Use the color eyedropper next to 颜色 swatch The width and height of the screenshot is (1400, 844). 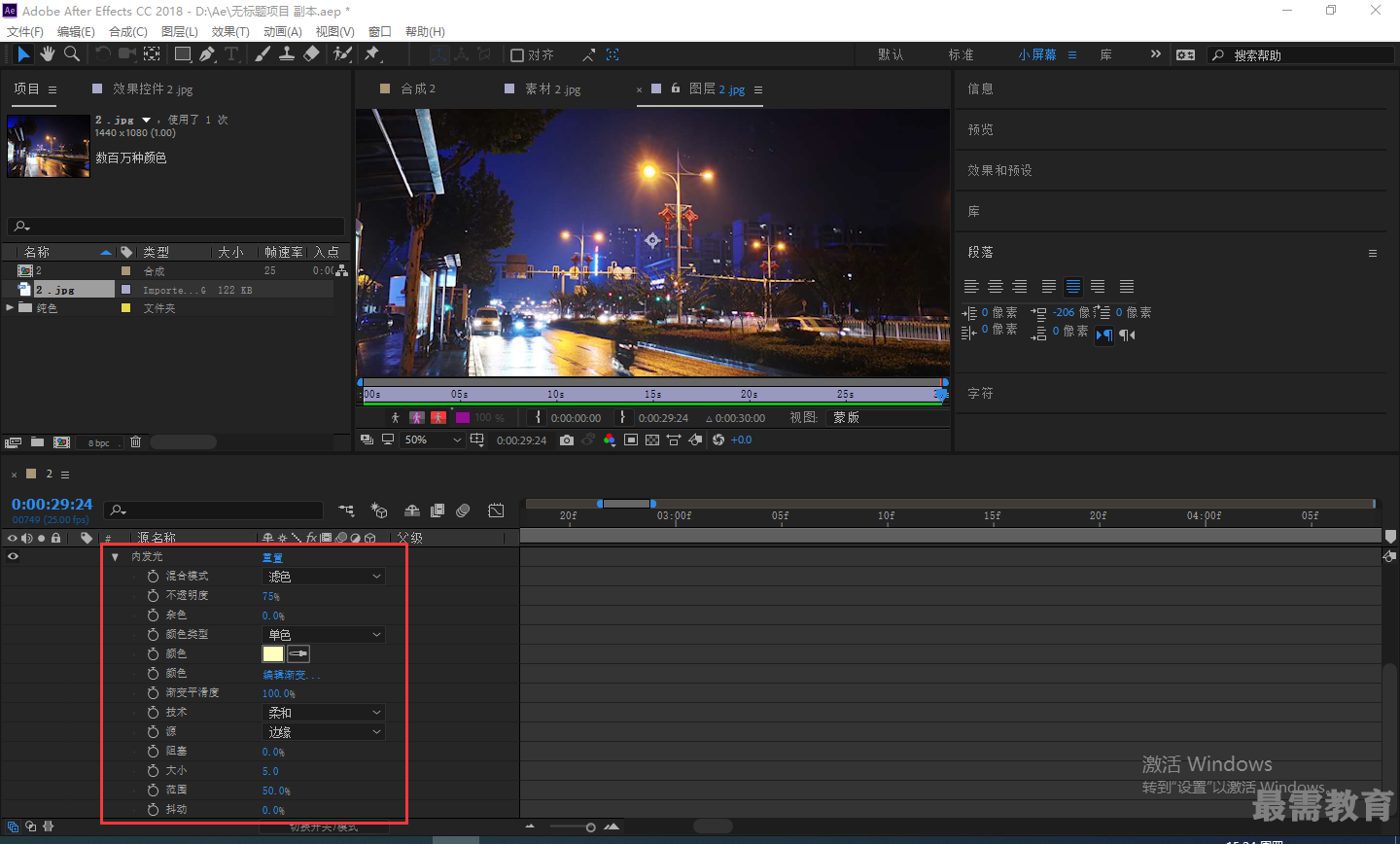coord(298,653)
